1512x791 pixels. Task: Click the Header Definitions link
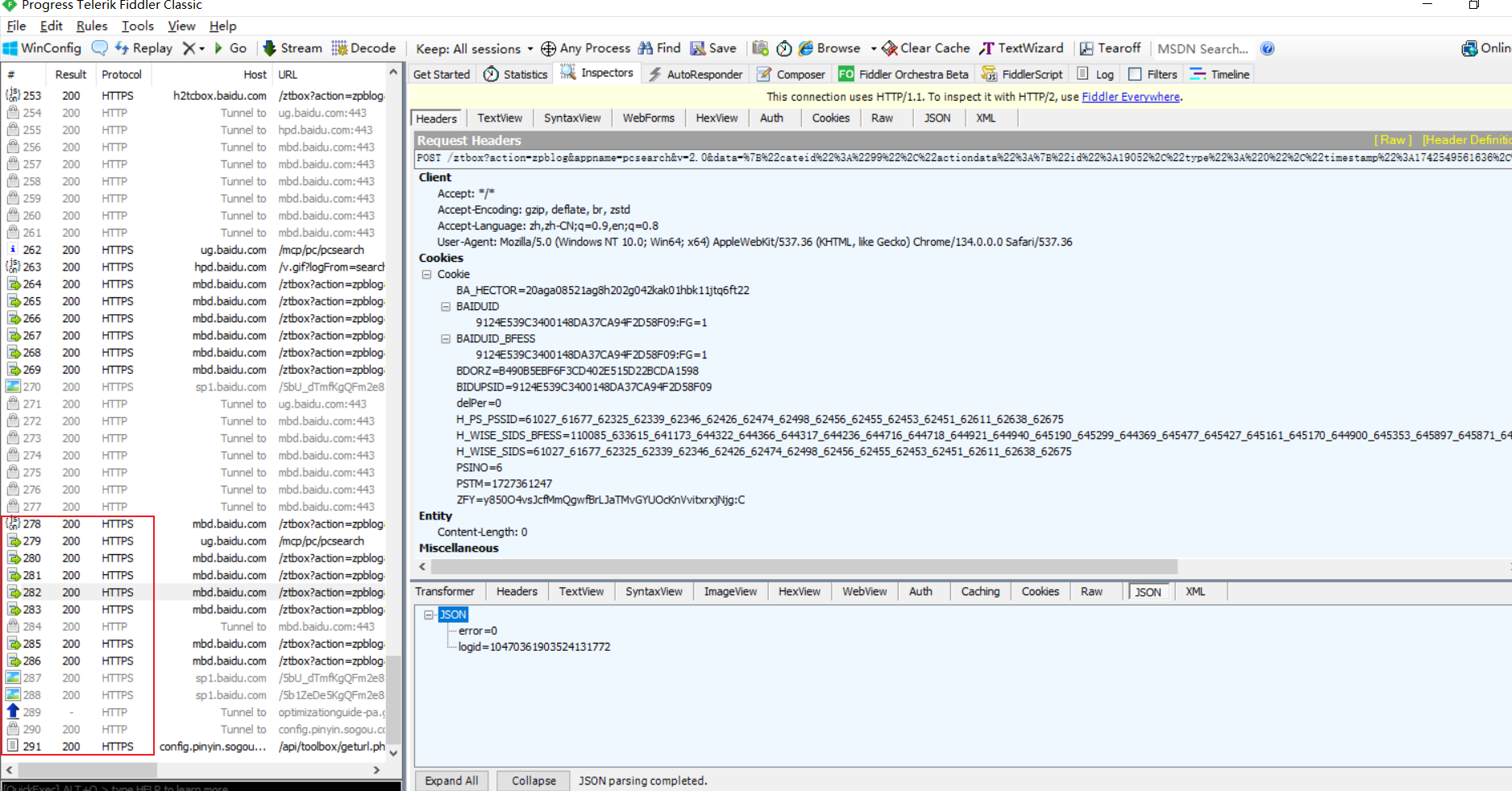1466,140
